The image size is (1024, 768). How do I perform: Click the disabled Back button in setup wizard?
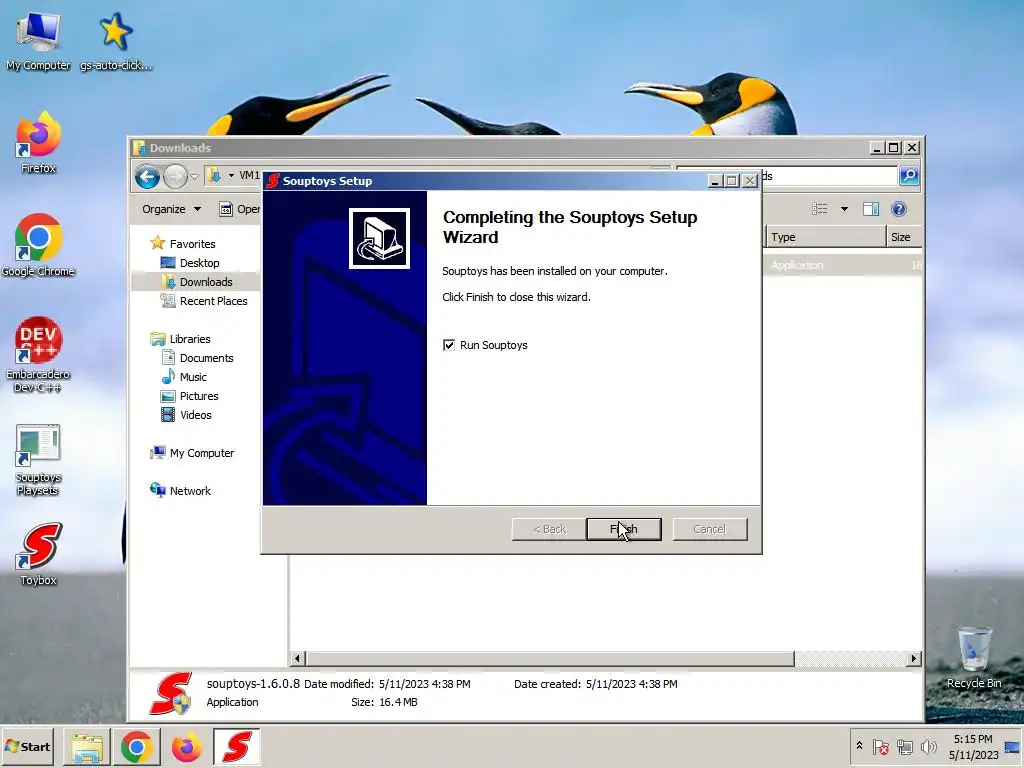(549, 529)
